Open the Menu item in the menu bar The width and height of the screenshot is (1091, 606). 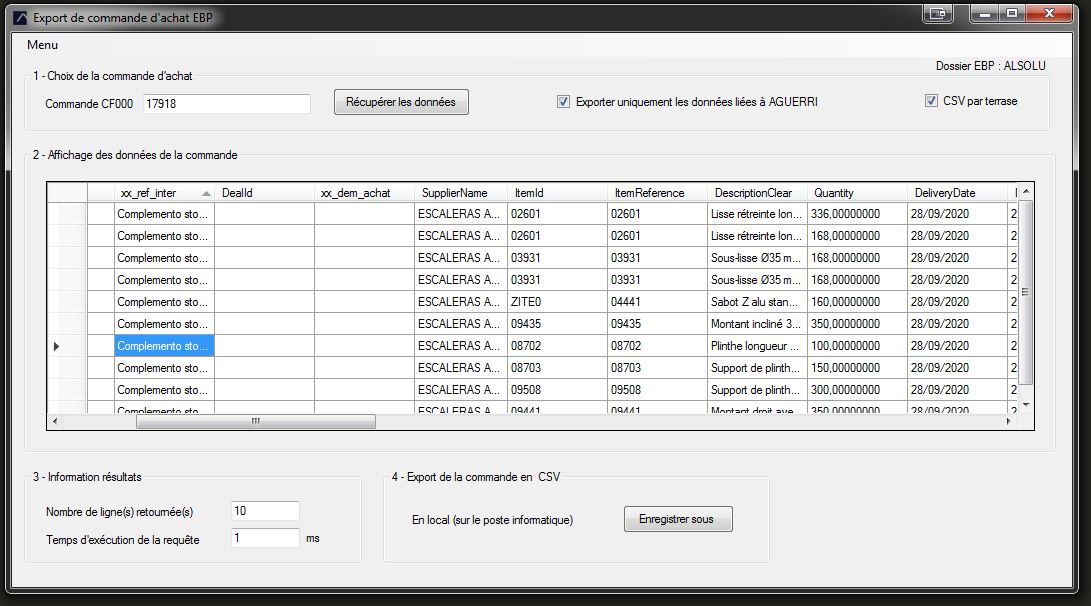click(42, 45)
